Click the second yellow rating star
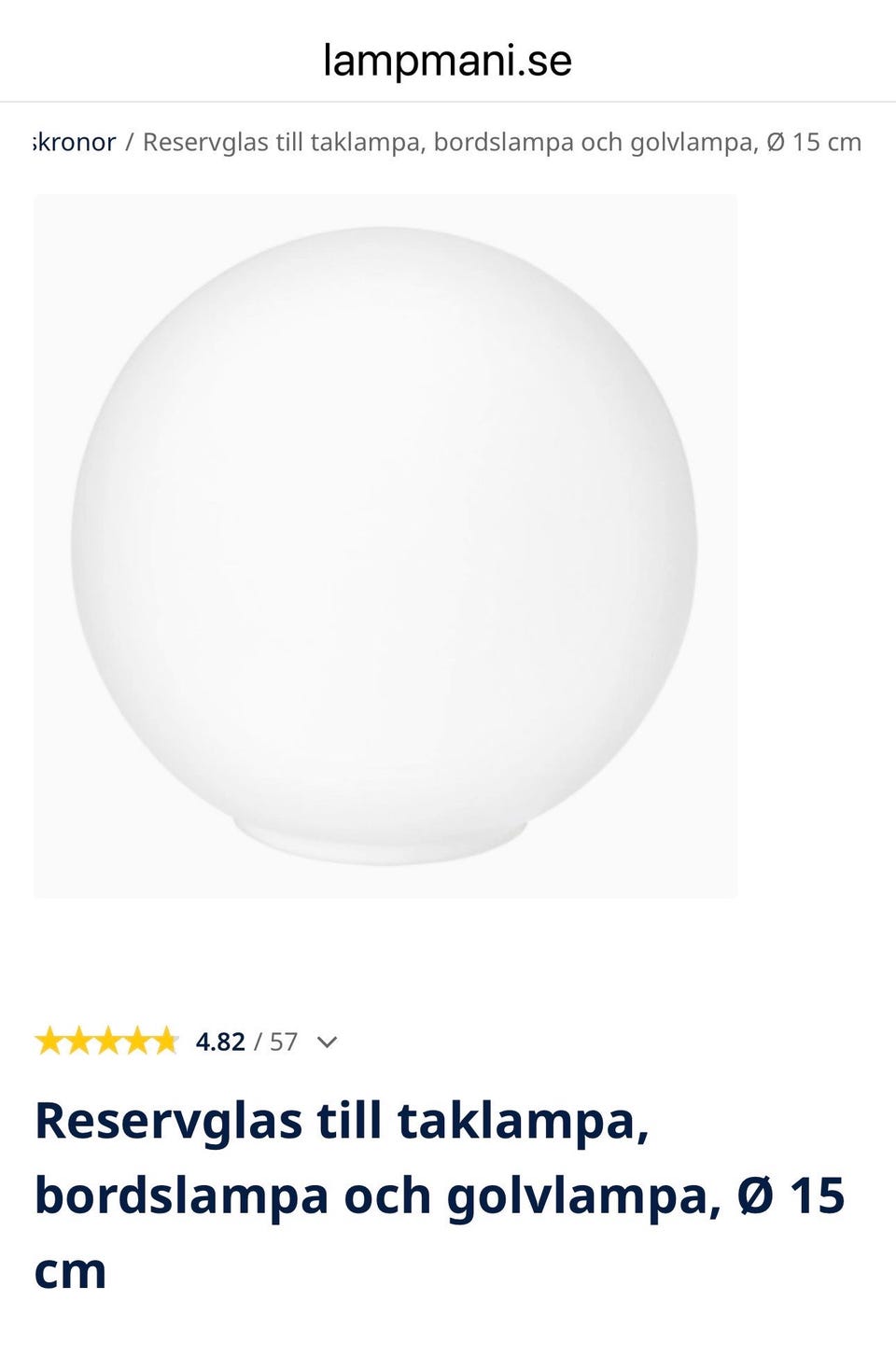The width and height of the screenshot is (896, 1356). click(x=77, y=1041)
